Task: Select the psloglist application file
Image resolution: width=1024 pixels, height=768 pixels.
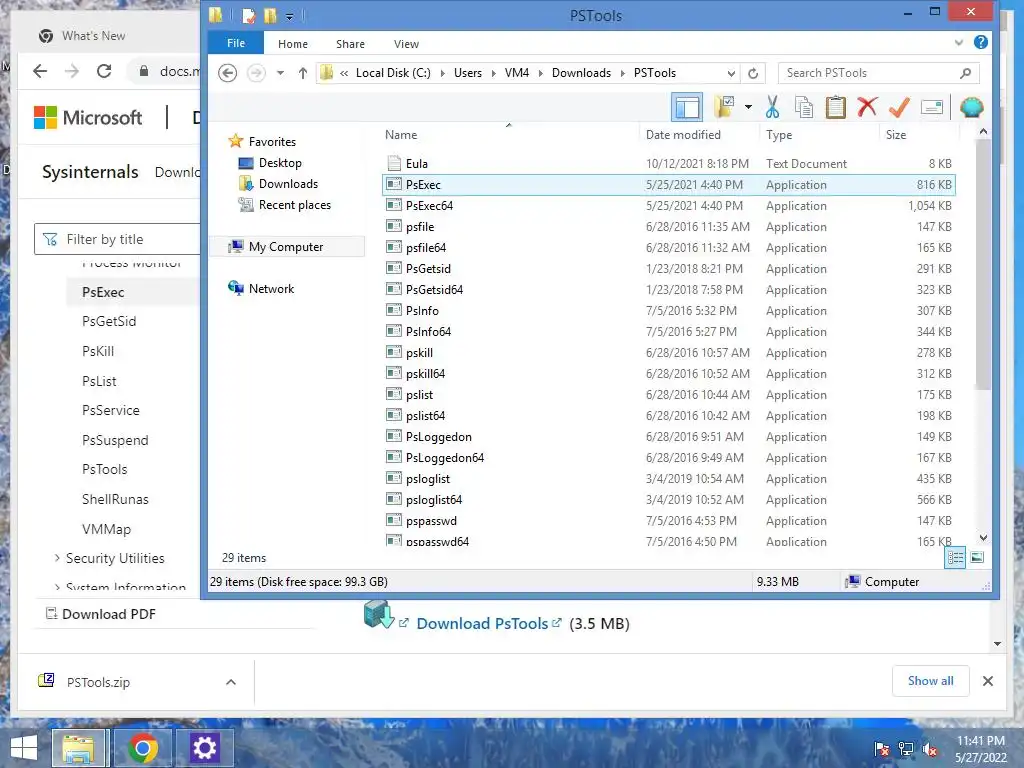Action: click(668, 479)
